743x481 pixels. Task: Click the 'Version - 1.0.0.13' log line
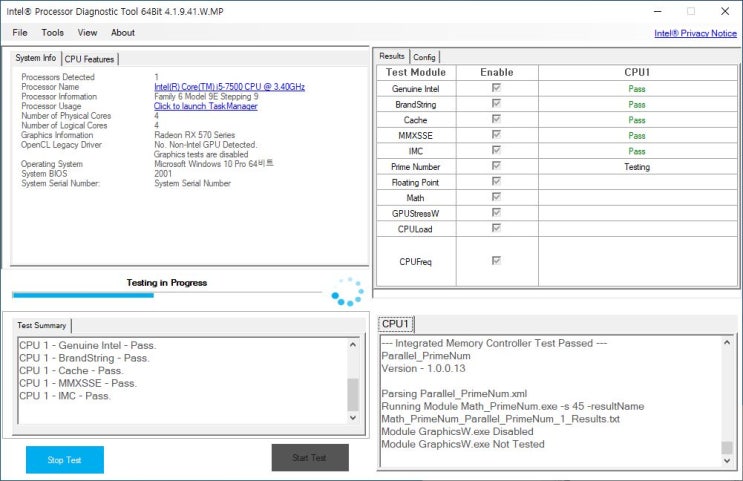[423, 369]
